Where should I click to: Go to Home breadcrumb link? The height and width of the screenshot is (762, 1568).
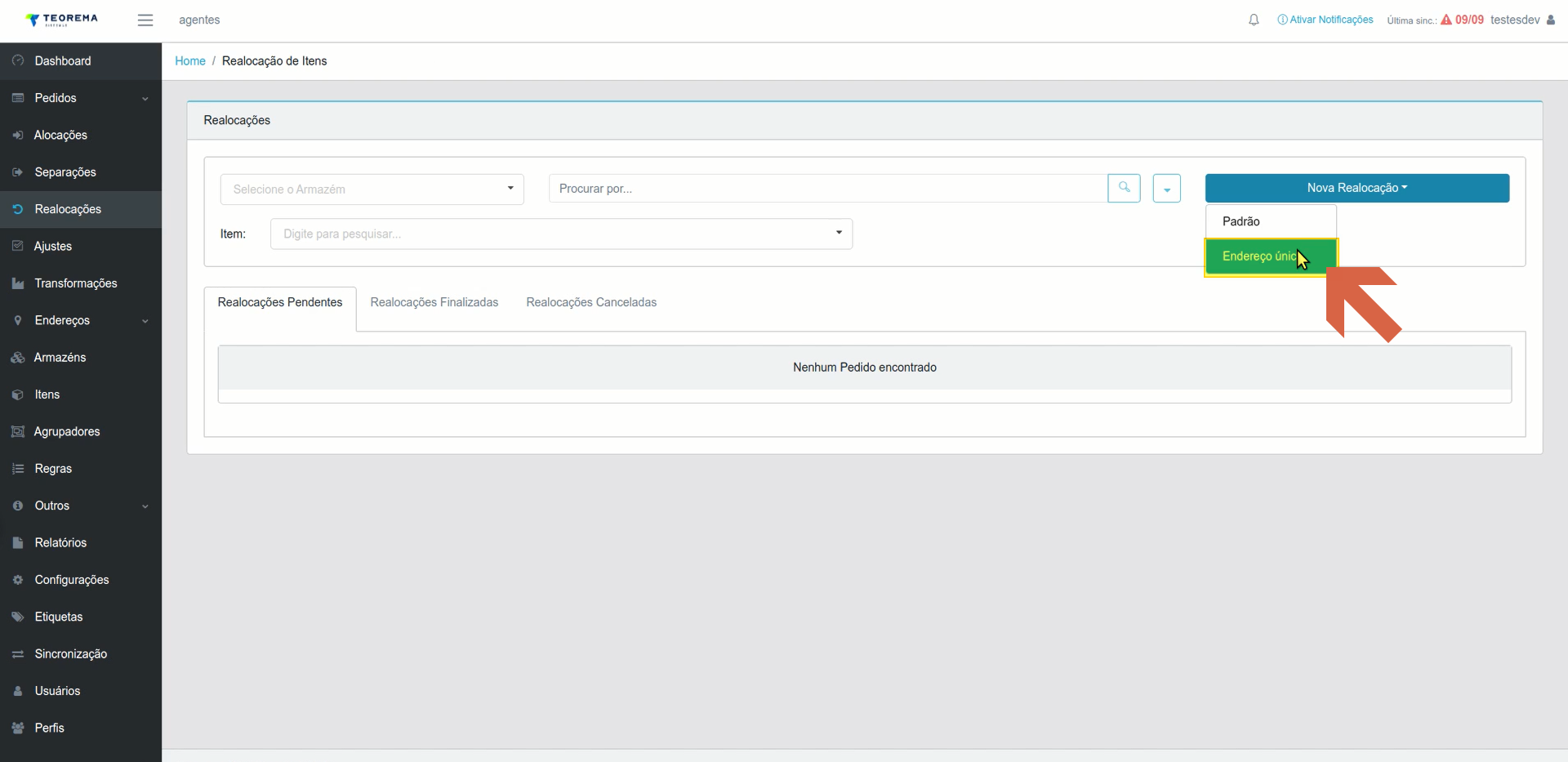(x=190, y=61)
